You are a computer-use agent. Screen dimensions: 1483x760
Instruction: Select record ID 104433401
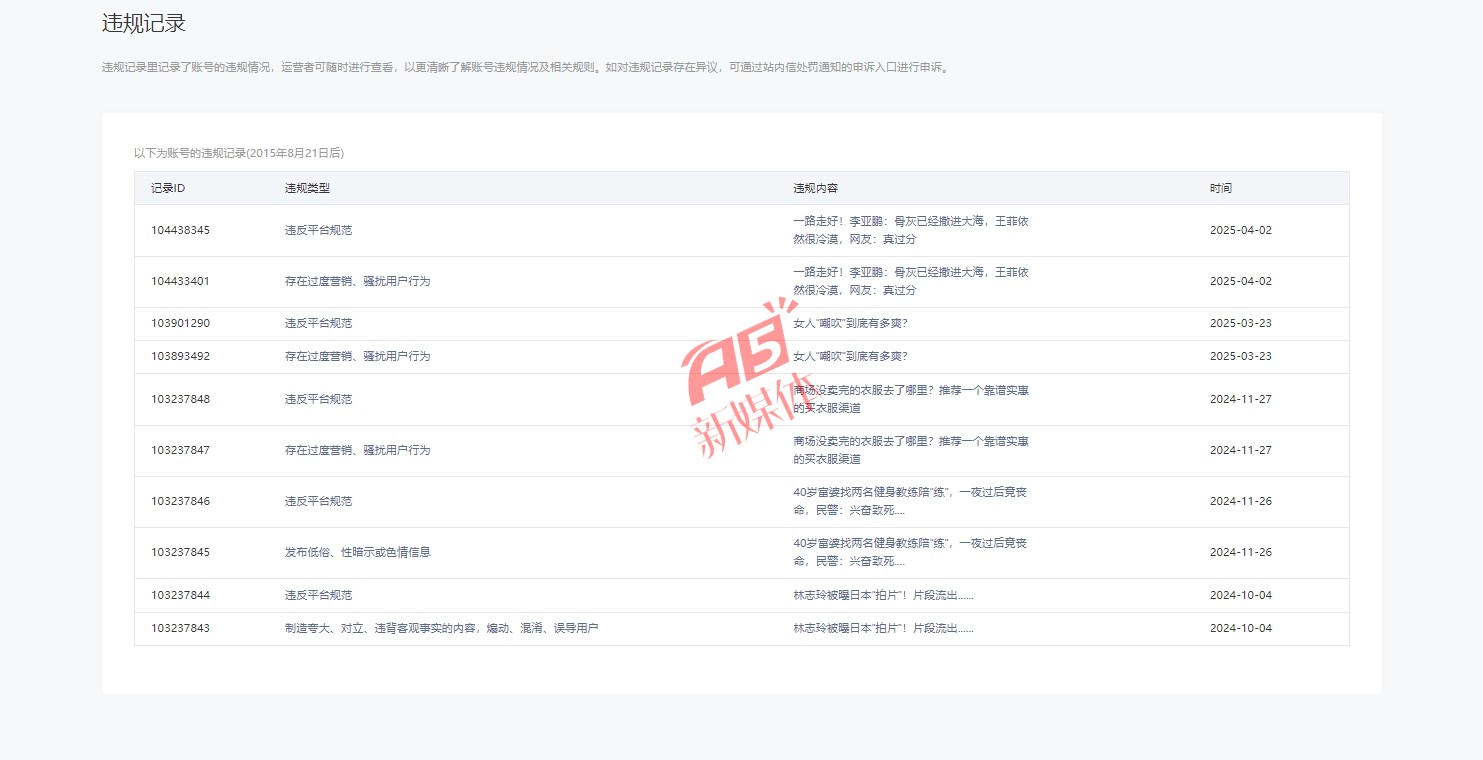(x=181, y=281)
